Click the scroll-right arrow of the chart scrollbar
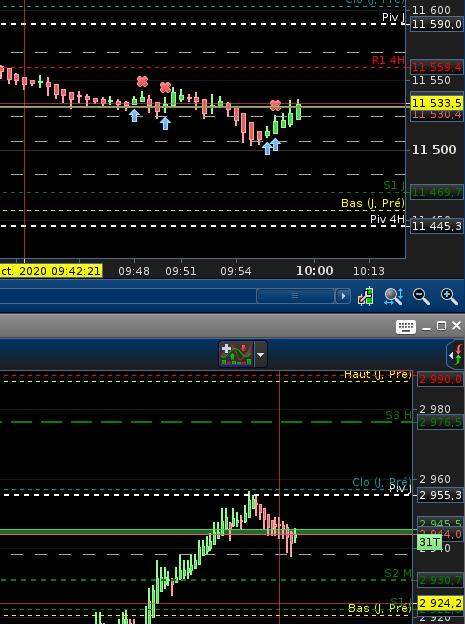 [x=343, y=296]
